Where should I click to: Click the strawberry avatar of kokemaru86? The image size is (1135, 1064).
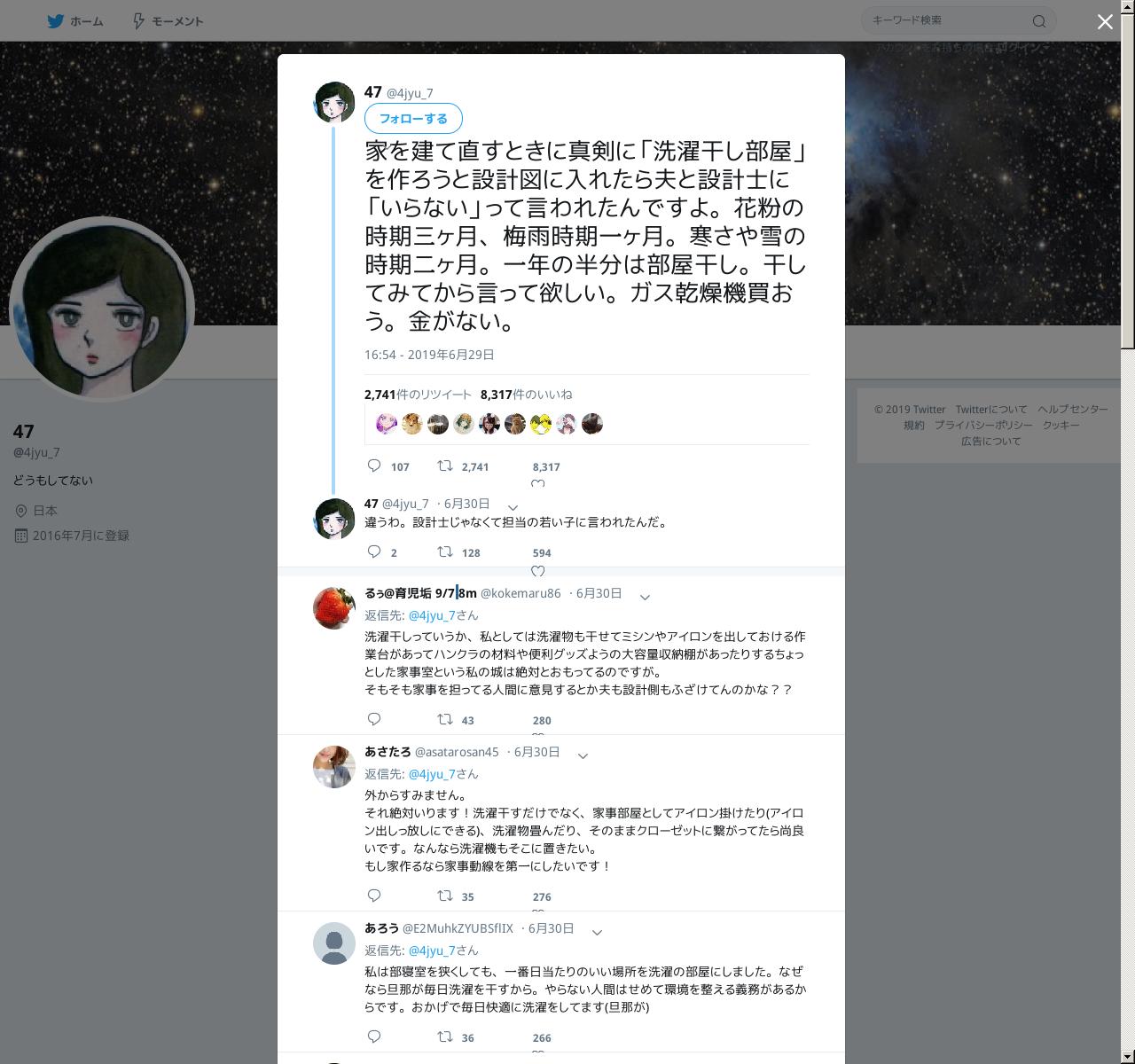(x=334, y=607)
